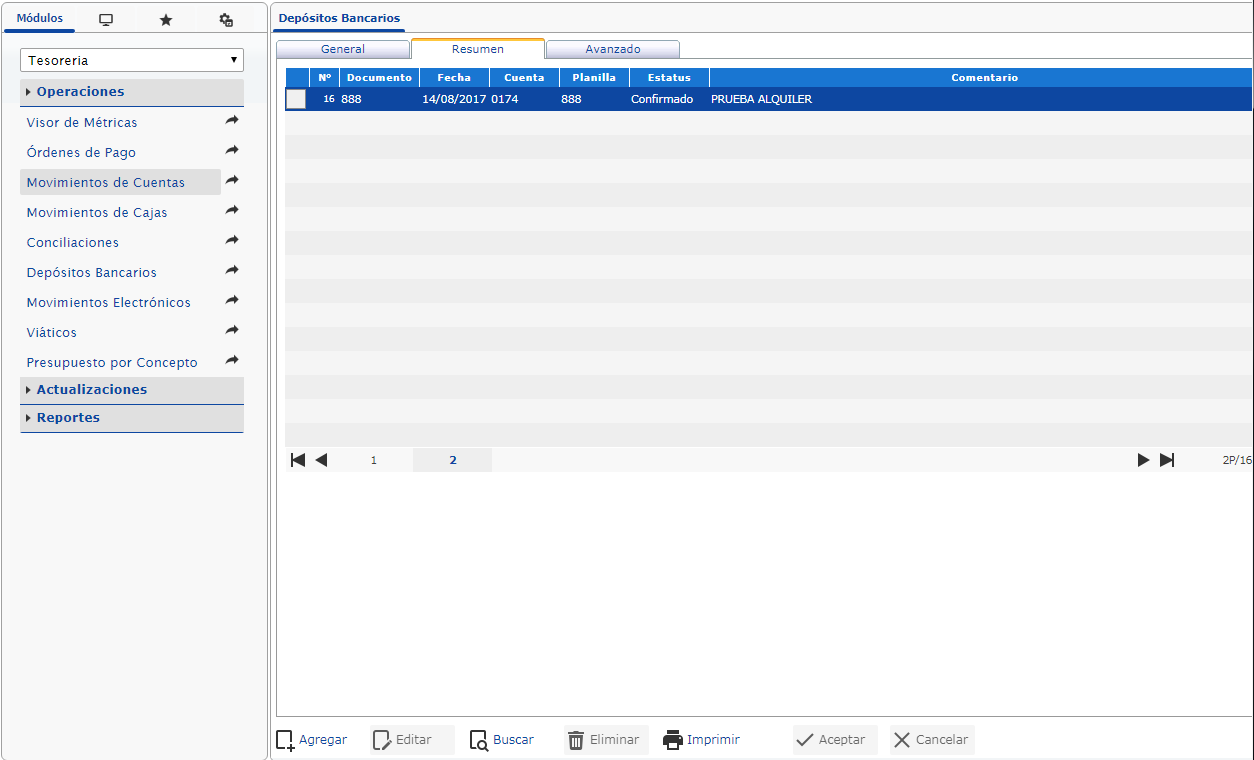The width and height of the screenshot is (1254, 760).
Task: Sort by the Cuenta column header
Action: (524, 77)
